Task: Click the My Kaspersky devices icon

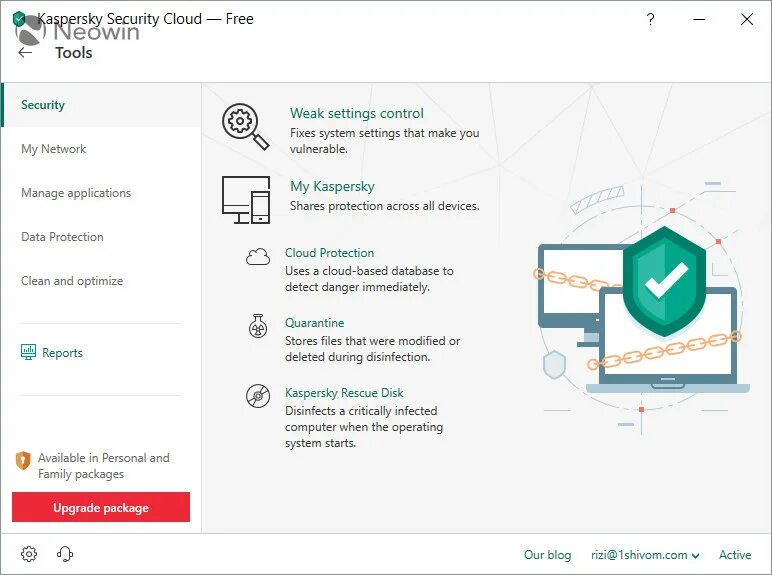Action: pos(246,199)
